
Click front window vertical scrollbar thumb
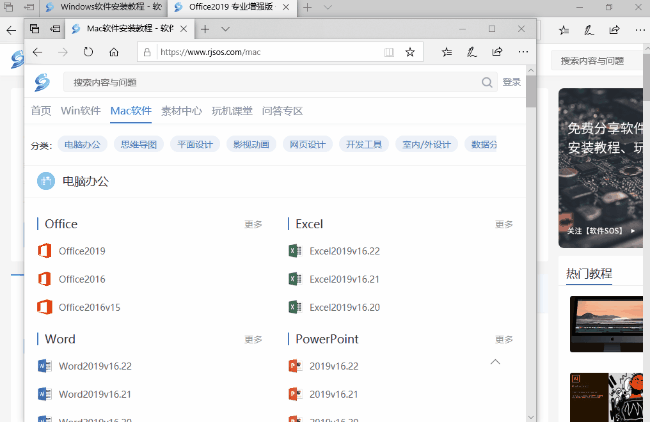[531, 91]
